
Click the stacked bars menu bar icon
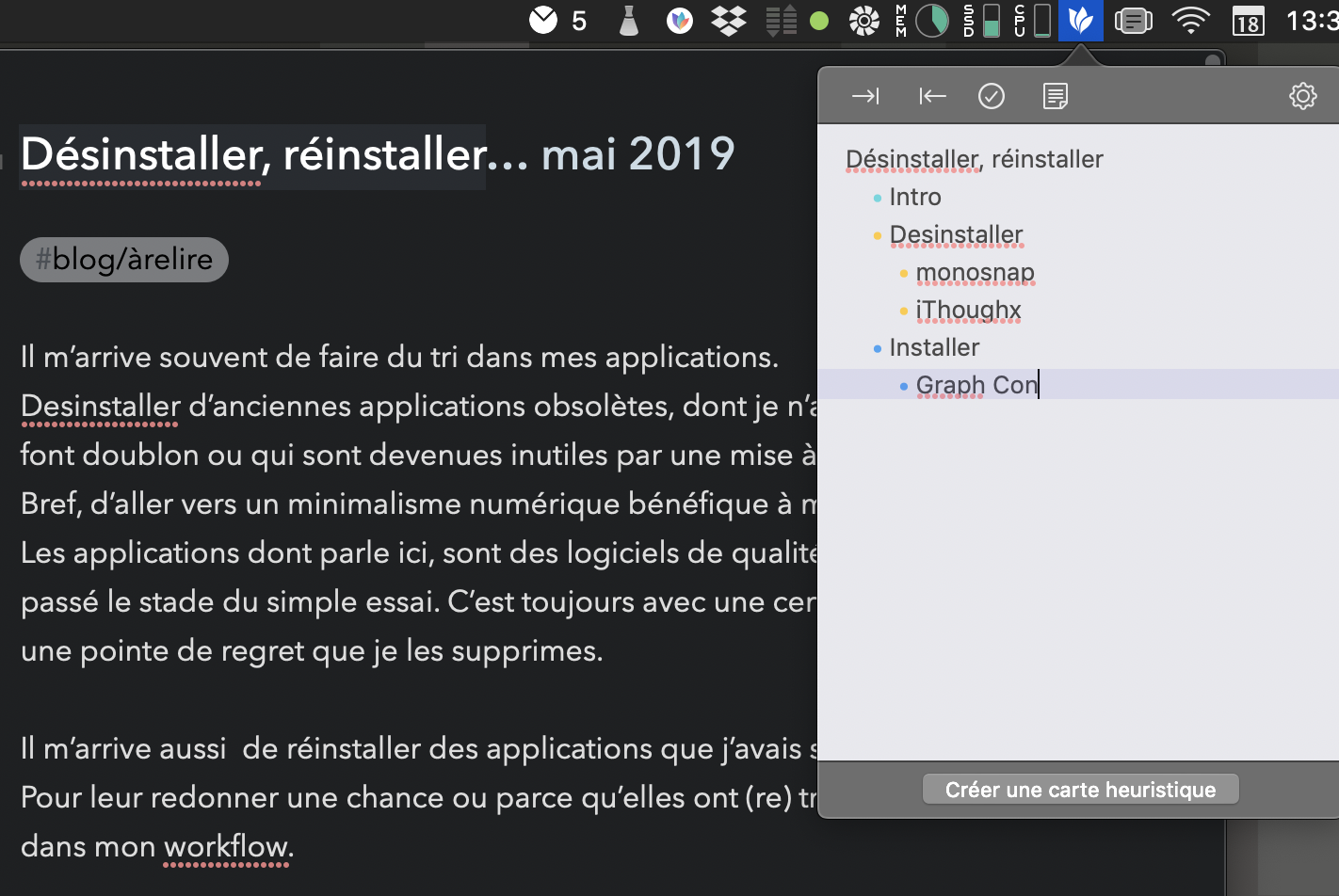coord(781,20)
